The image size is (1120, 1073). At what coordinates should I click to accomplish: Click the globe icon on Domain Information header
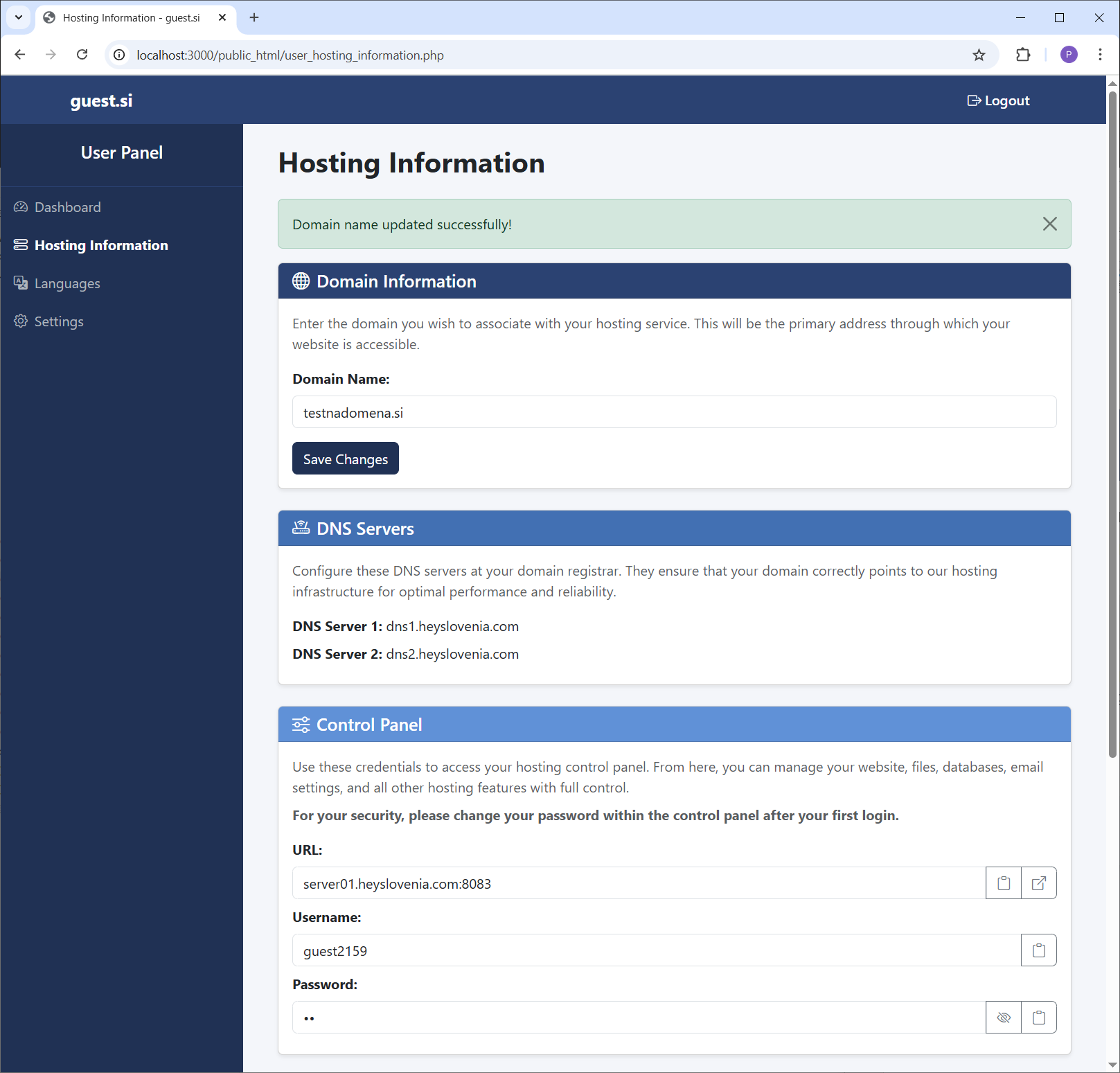pos(301,281)
